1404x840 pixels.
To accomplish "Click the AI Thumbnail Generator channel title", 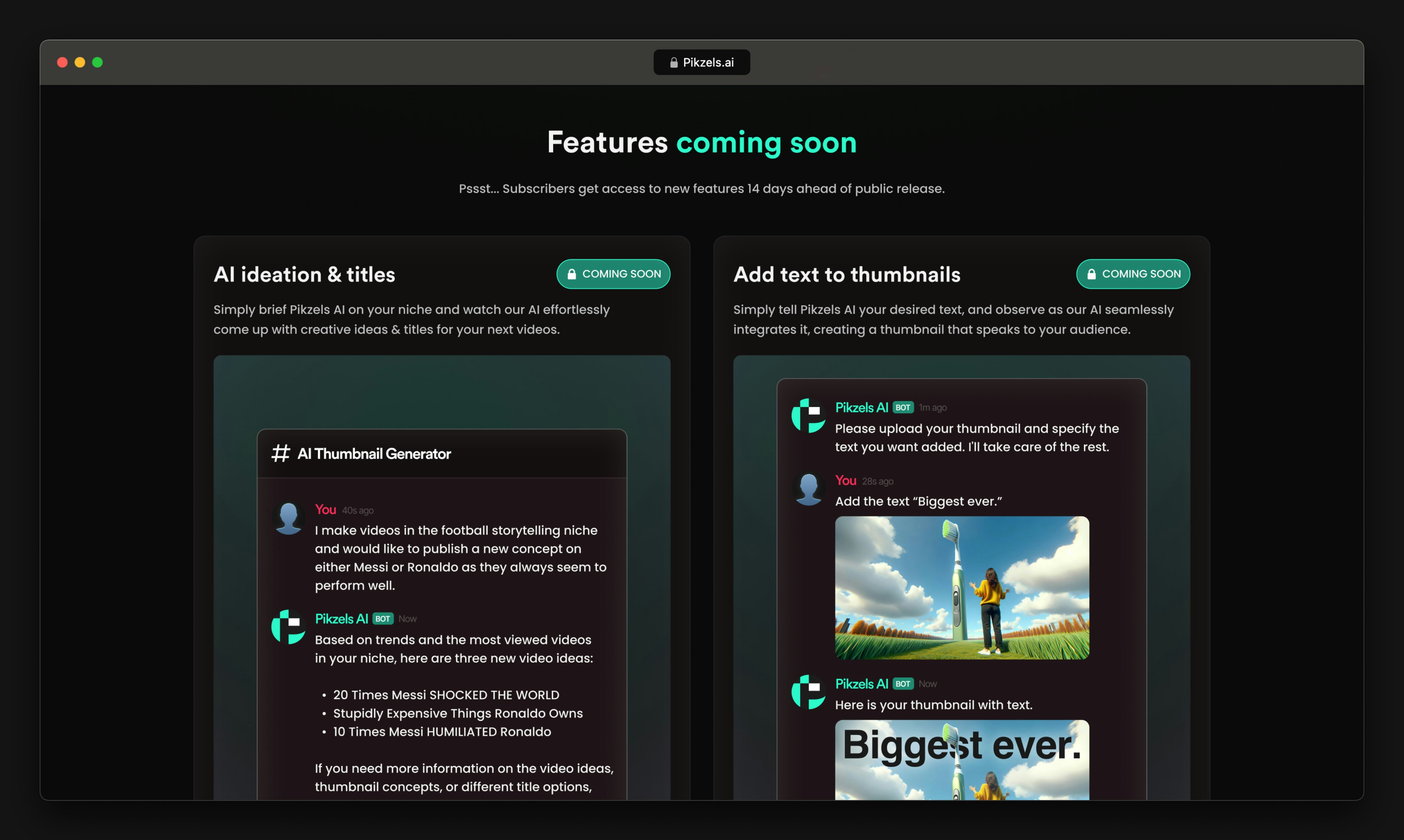I will point(374,454).
